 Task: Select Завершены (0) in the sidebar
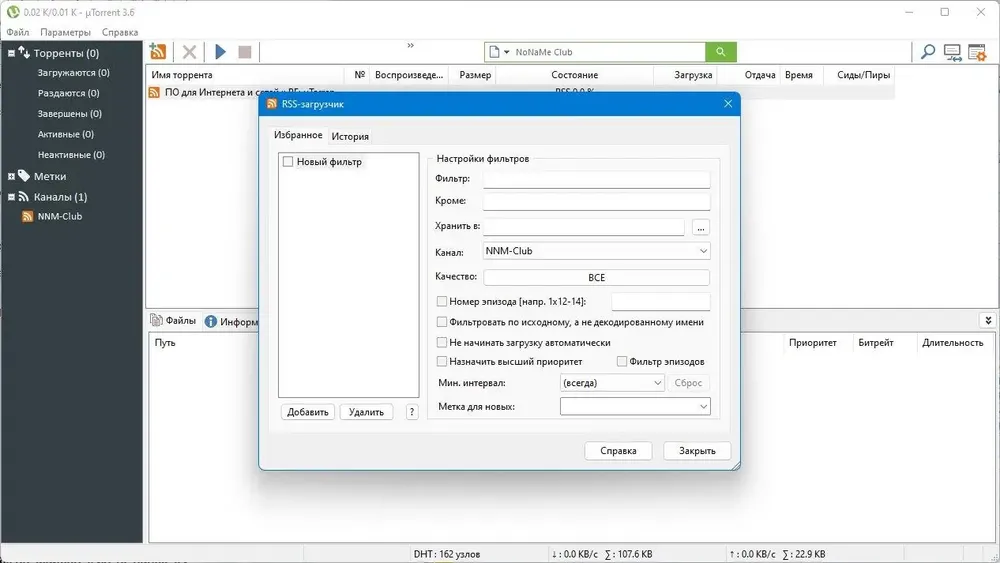[70, 113]
